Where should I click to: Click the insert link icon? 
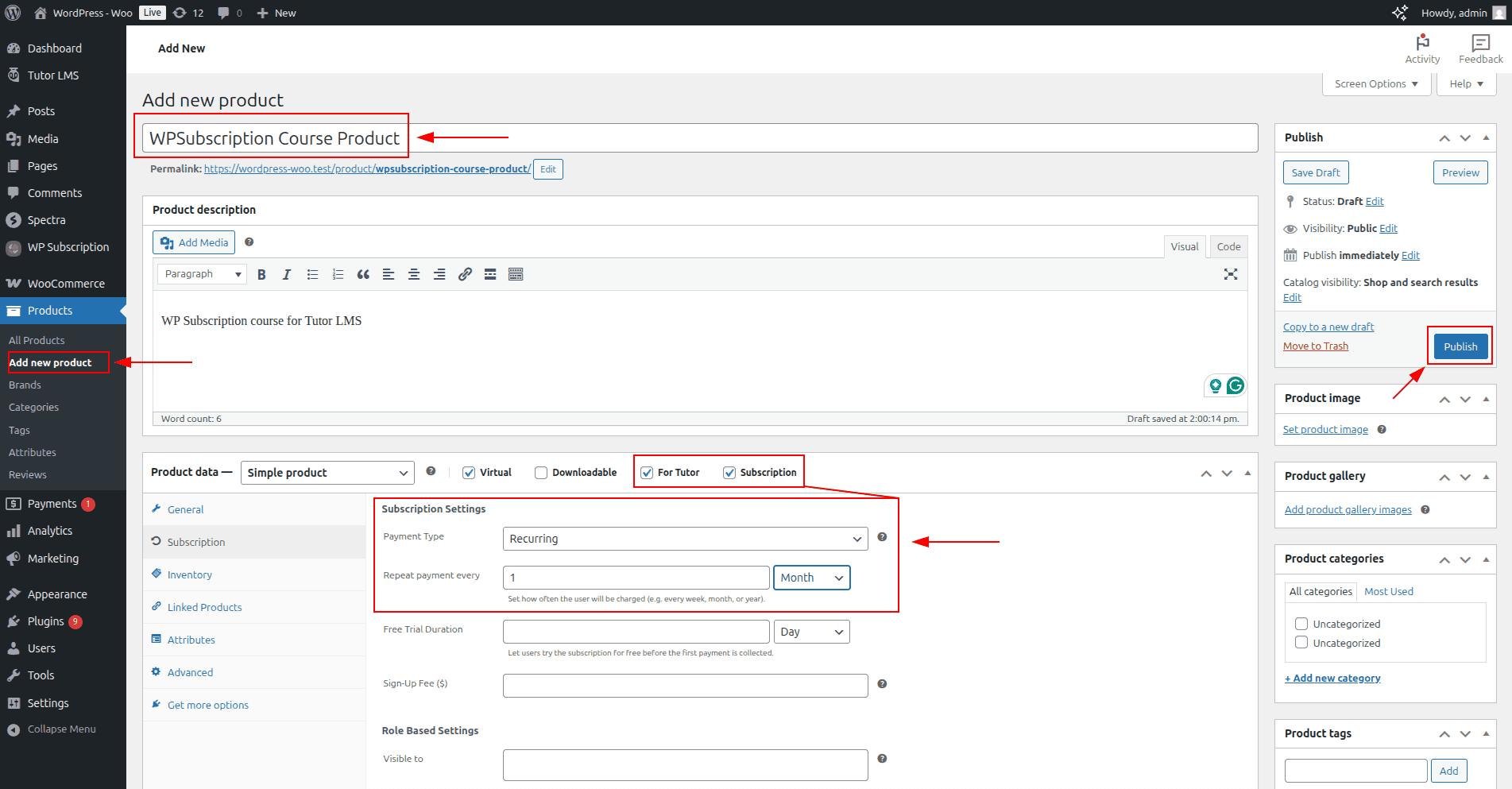tap(465, 274)
